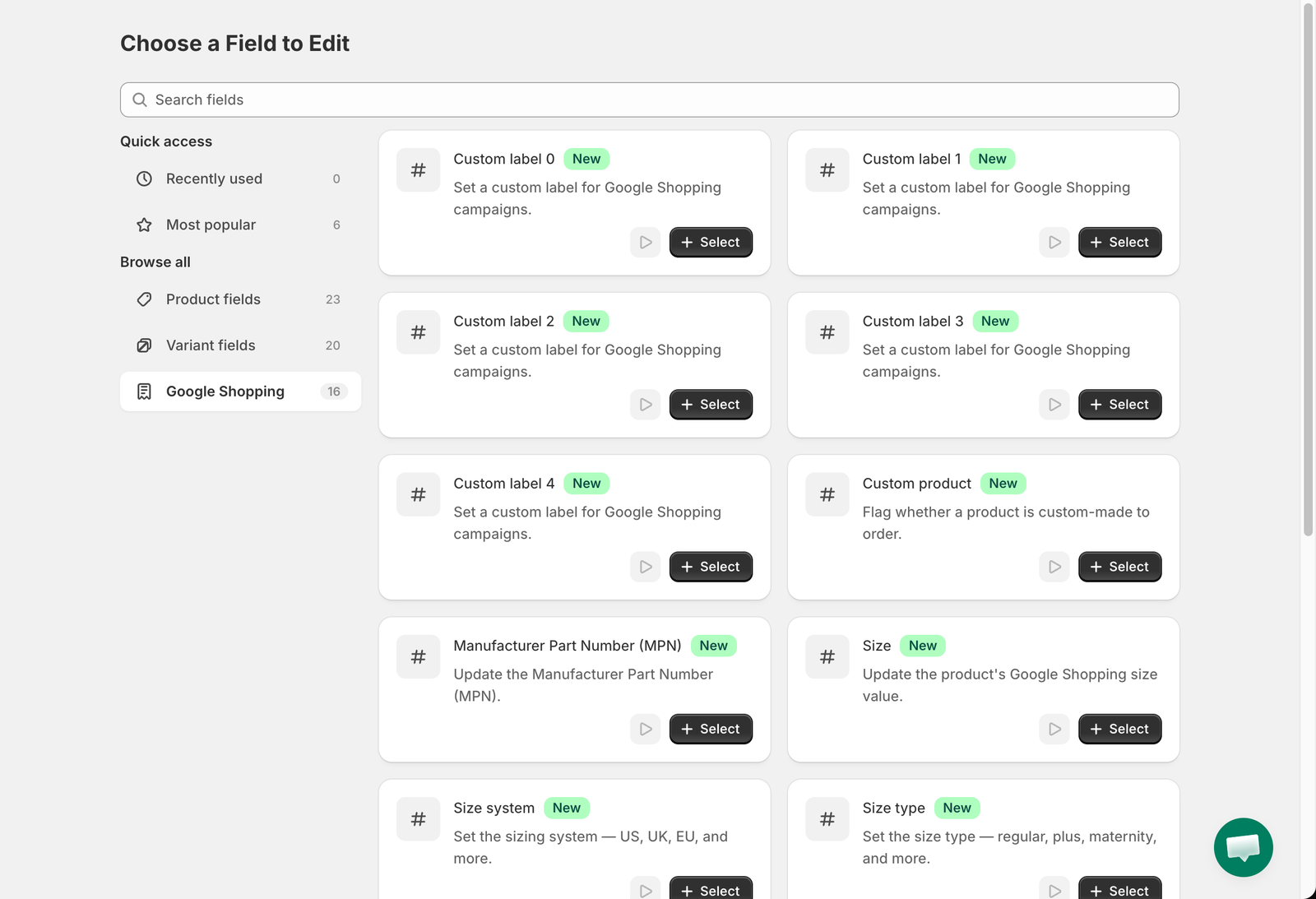Browse Variant fields category

[240, 345]
